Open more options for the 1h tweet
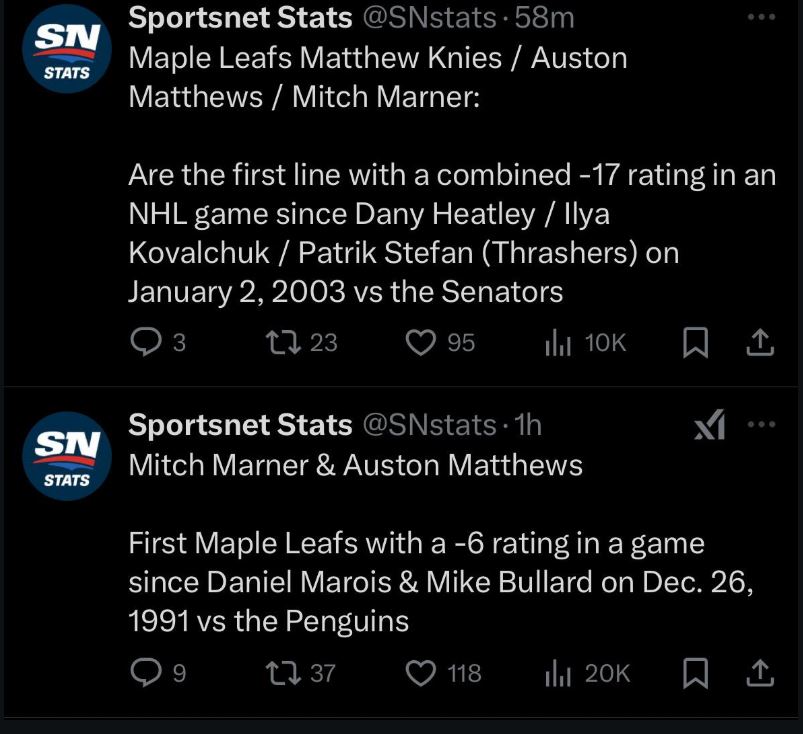The width and height of the screenshot is (803, 734). tap(761, 425)
